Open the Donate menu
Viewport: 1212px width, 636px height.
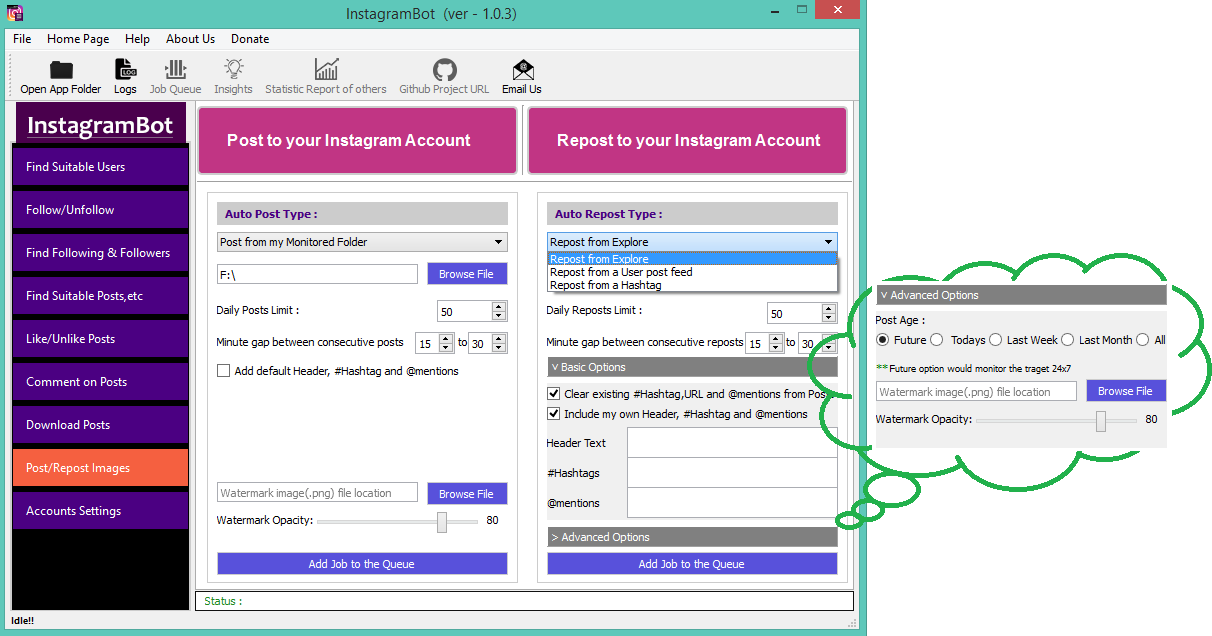[x=250, y=39]
